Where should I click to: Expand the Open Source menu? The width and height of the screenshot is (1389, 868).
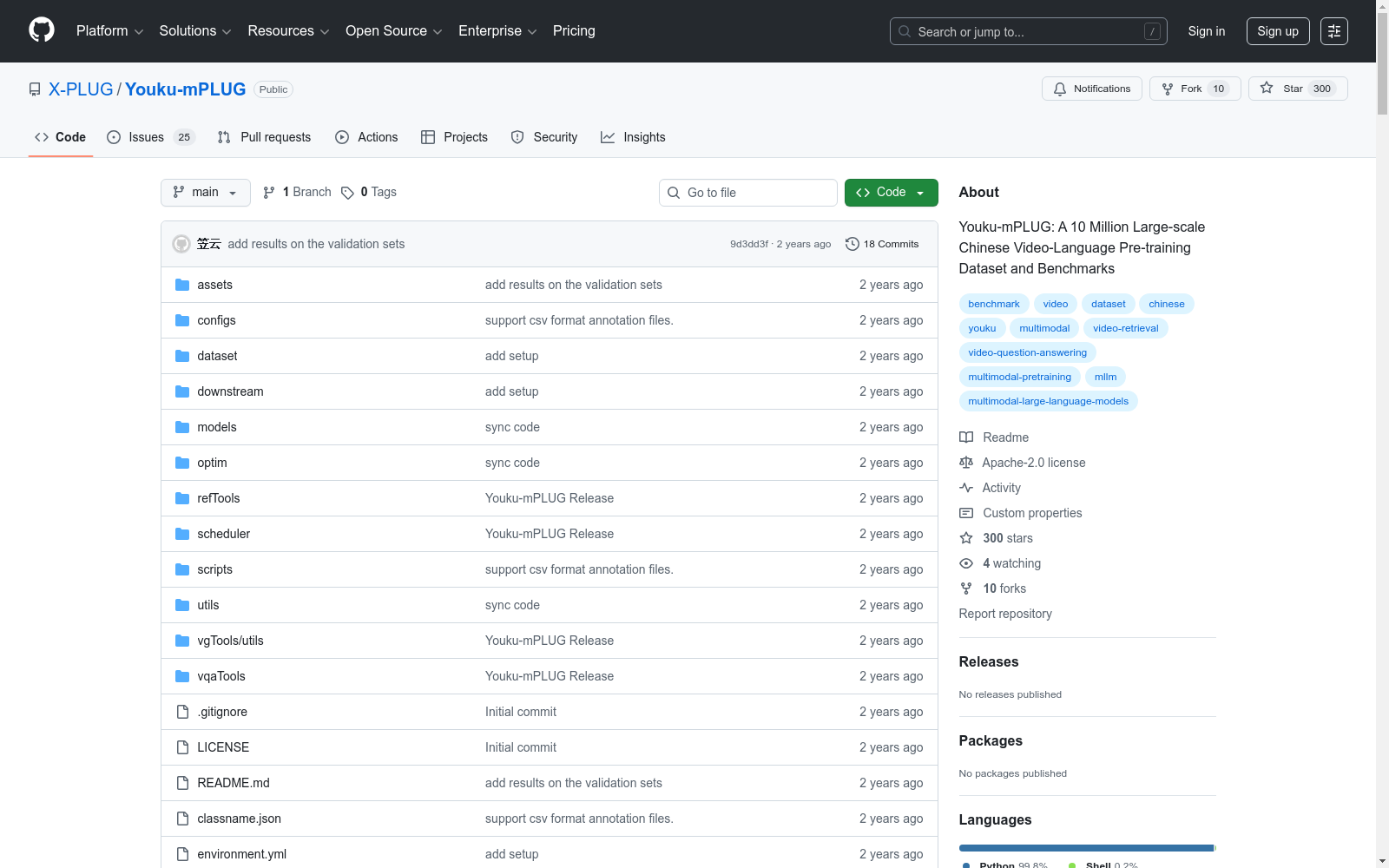(x=394, y=31)
